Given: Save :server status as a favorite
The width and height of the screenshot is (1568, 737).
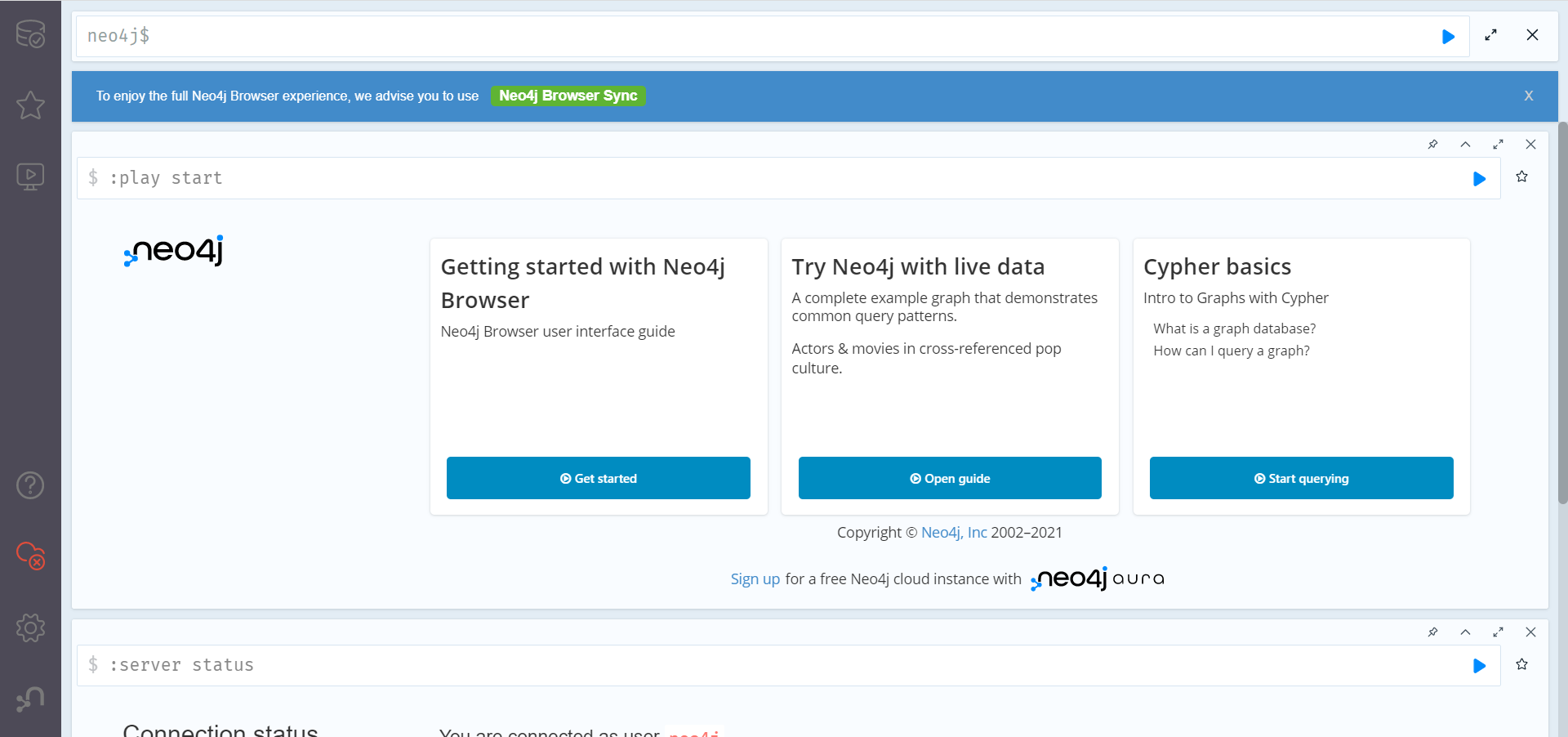Looking at the screenshot, I should 1521,664.
